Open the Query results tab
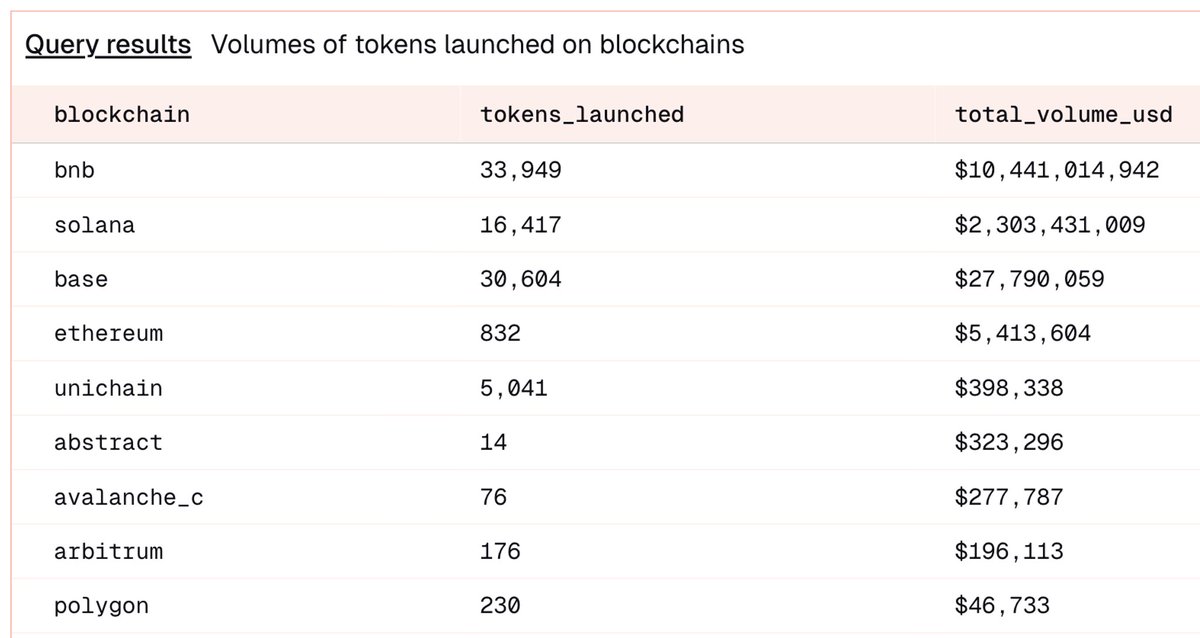 (x=108, y=45)
